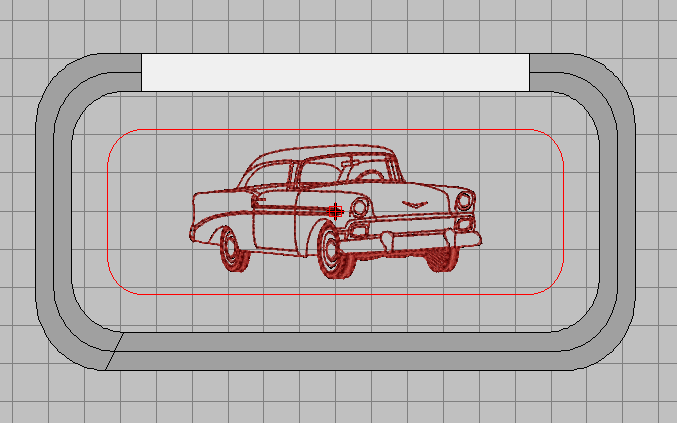Click the white bracket atop the hoop

[x=335, y=72]
